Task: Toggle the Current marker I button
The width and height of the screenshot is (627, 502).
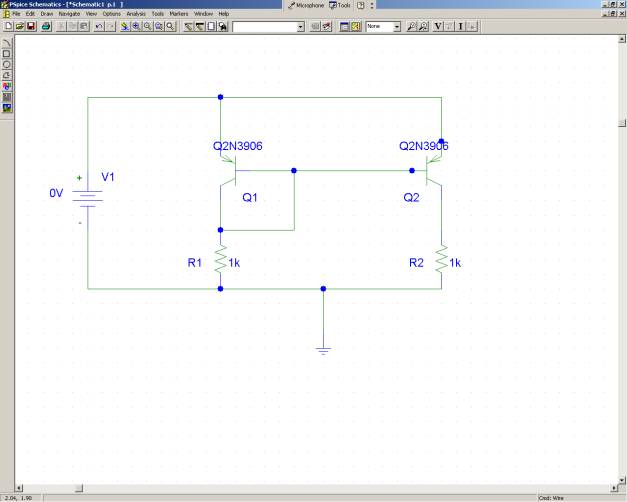Action: tap(461, 25)
